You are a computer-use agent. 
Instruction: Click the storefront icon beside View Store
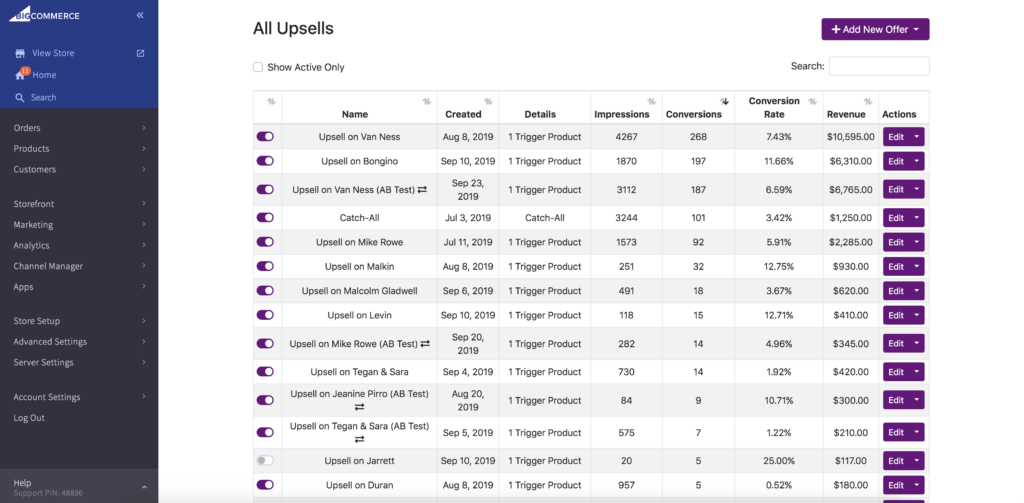tap(20, 53)
